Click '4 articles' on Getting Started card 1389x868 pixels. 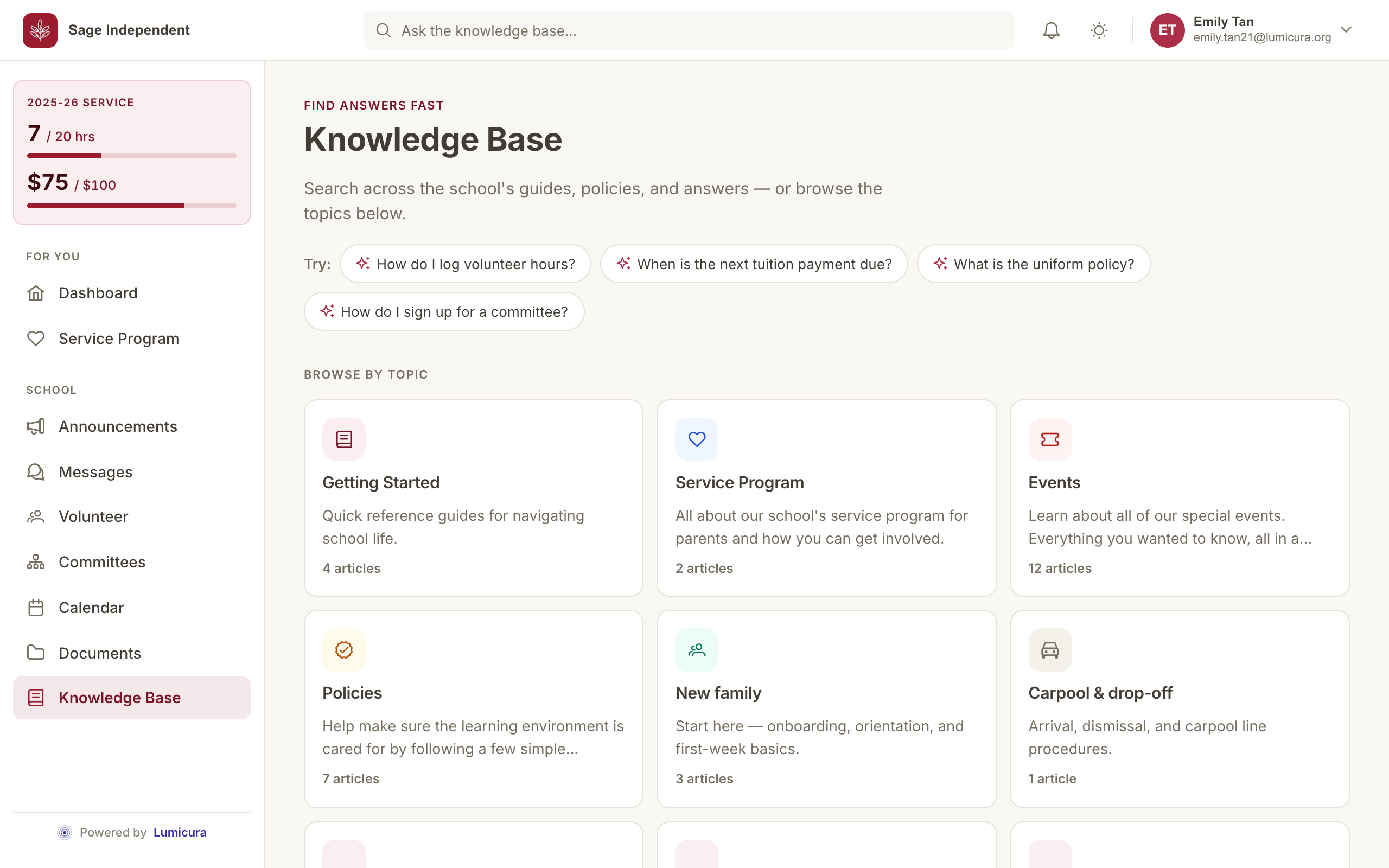tap(351, 569)
